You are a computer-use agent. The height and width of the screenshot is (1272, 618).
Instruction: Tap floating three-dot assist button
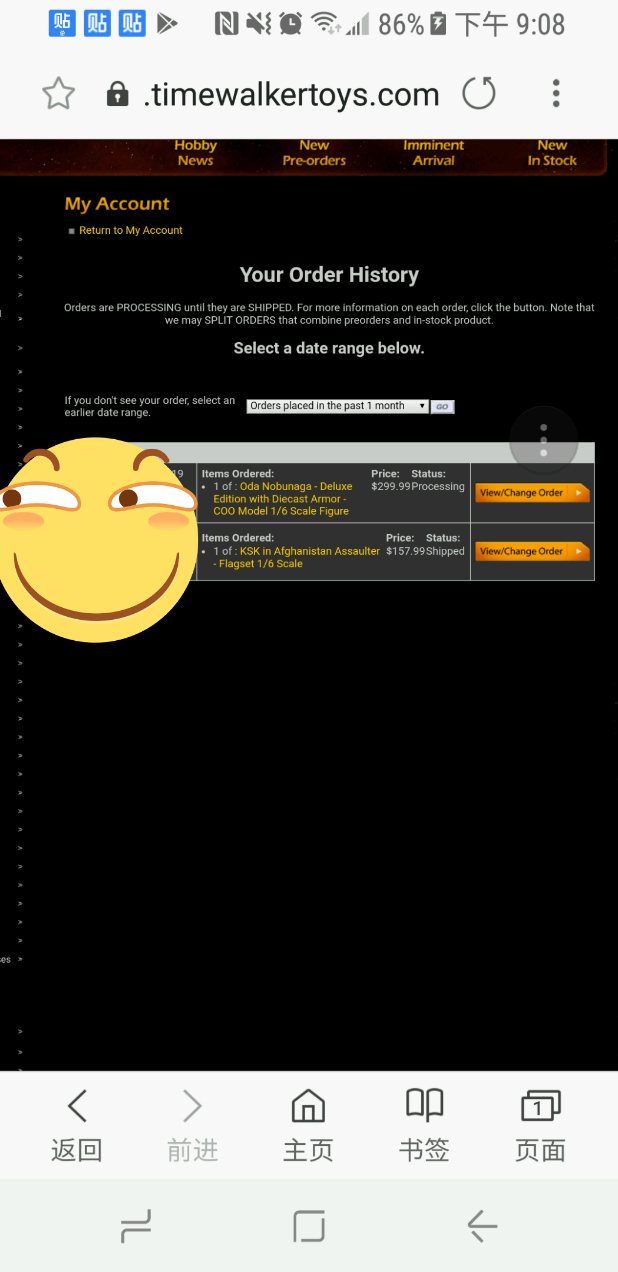click(x=543, y=439)
